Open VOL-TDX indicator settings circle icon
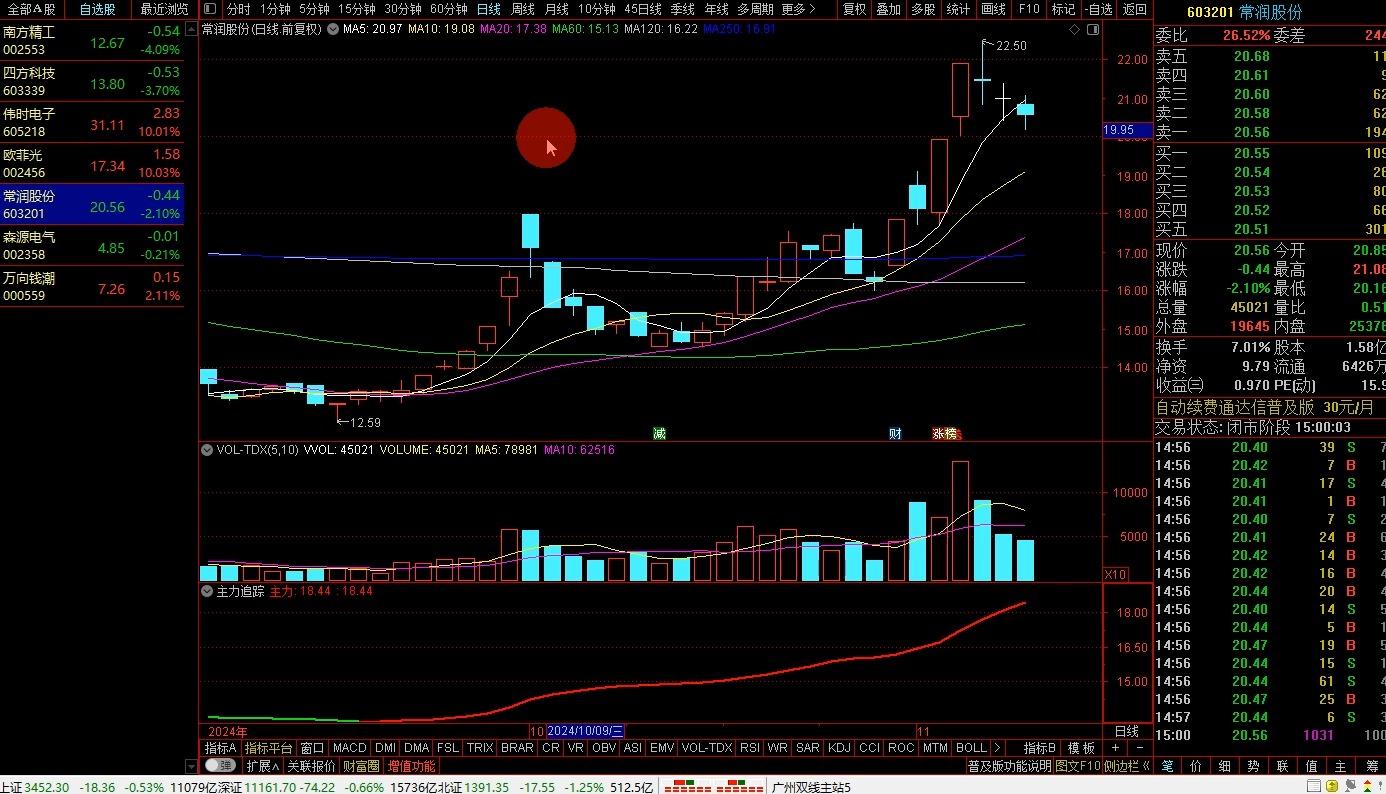 (x=207, y=450)
